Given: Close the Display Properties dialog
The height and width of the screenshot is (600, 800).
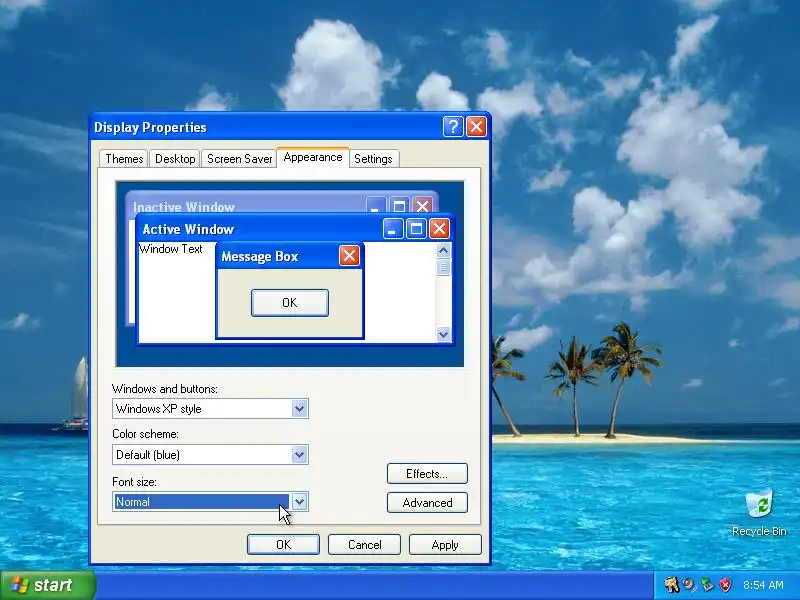Looking at the screenshot, I should 477,127.
